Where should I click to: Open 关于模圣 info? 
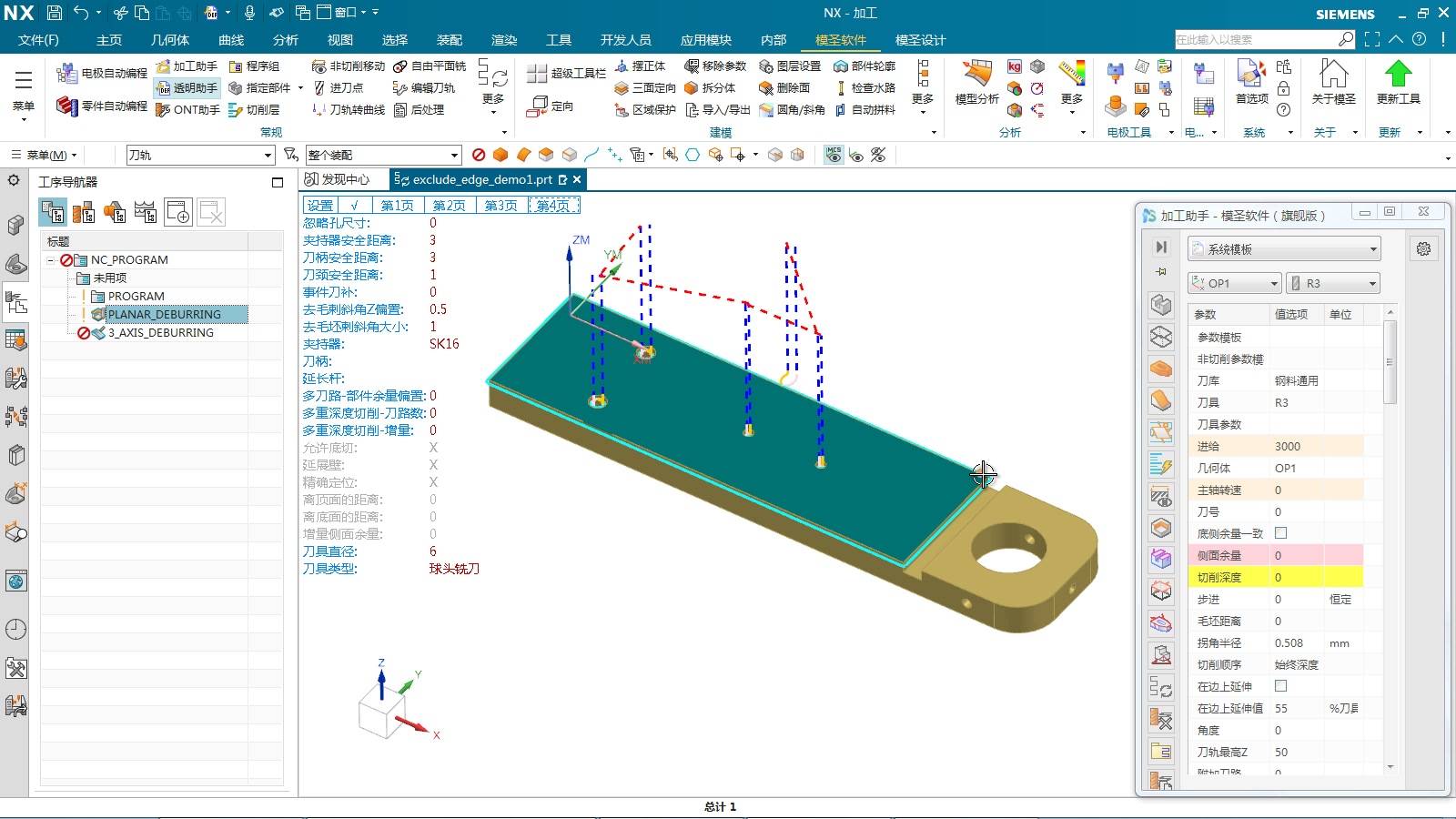click(1333, 83)
